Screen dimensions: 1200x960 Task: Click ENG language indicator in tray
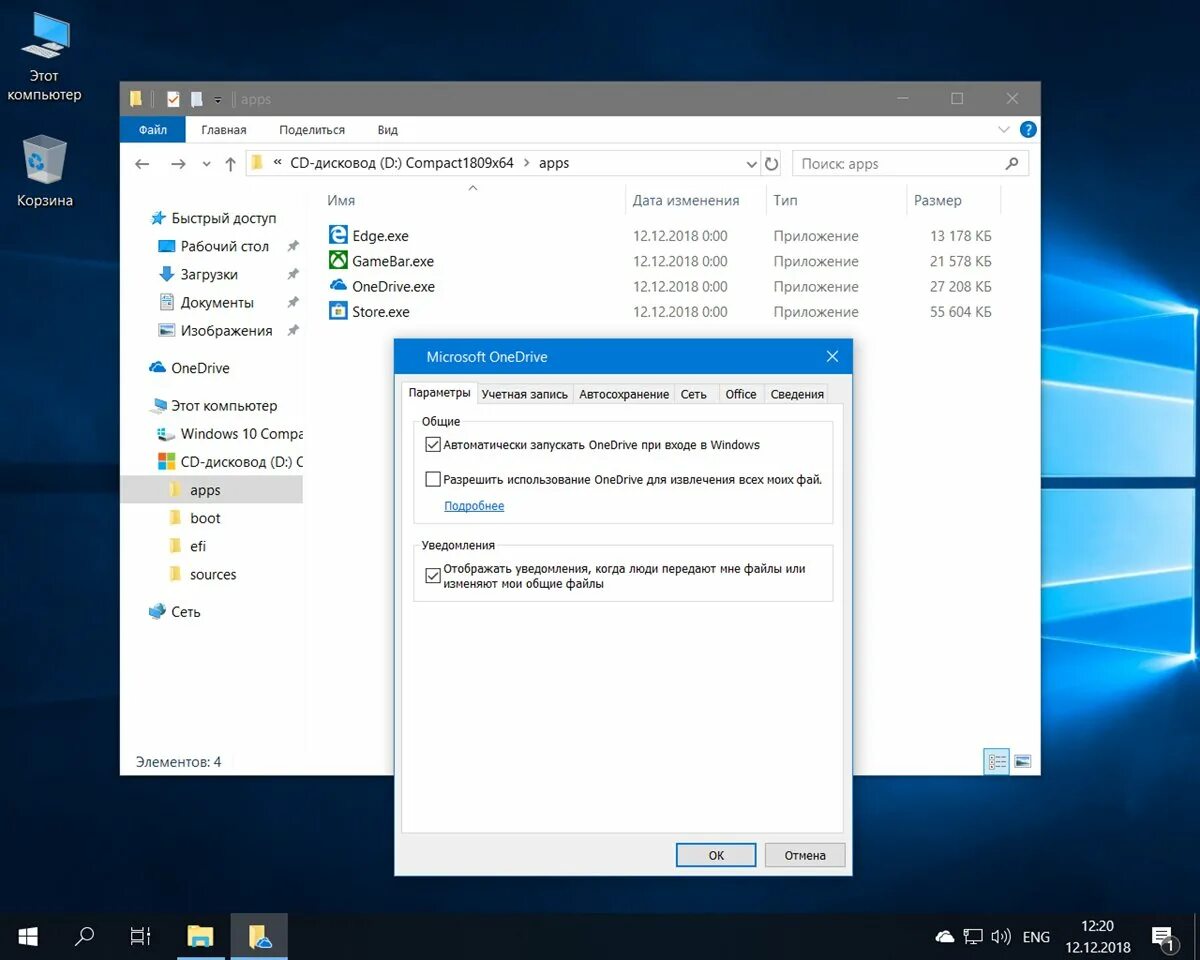tap(1036, 937)
